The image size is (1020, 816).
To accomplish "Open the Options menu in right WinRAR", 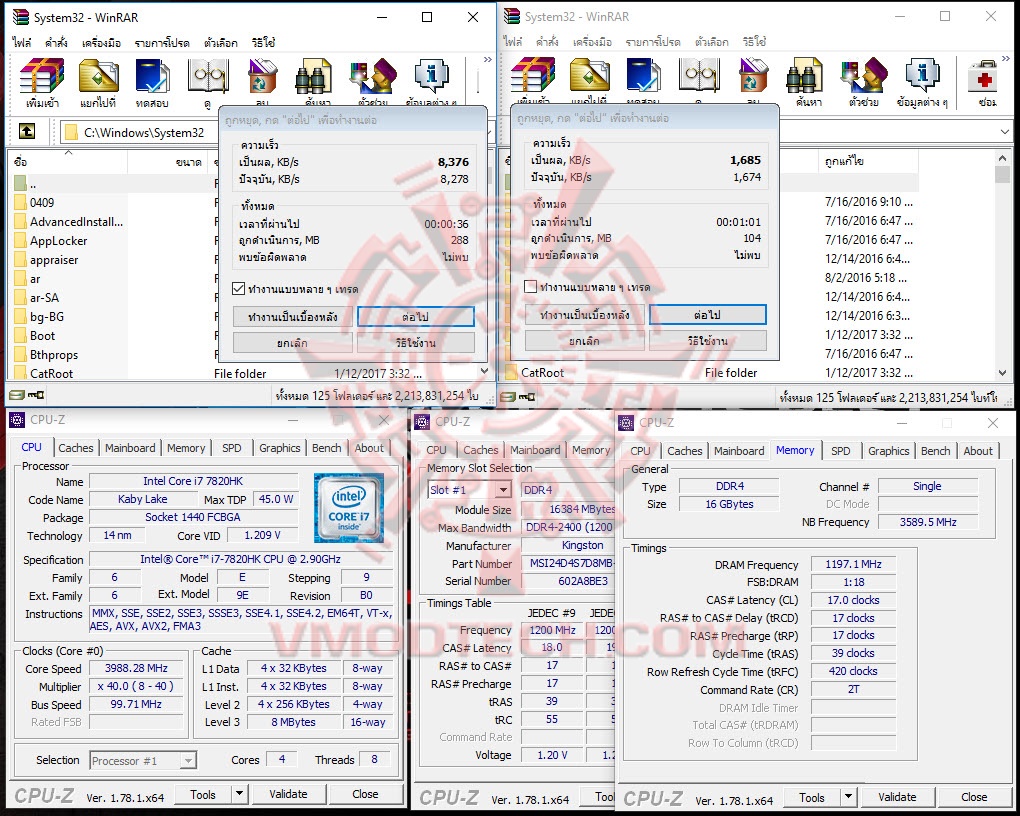I will coord(712,42).
